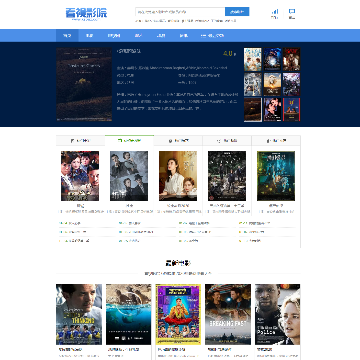The height and width of the screenshot is (360, 360).
Task: Open the underwater sea animal documentary poster
Action: point(129,314)
